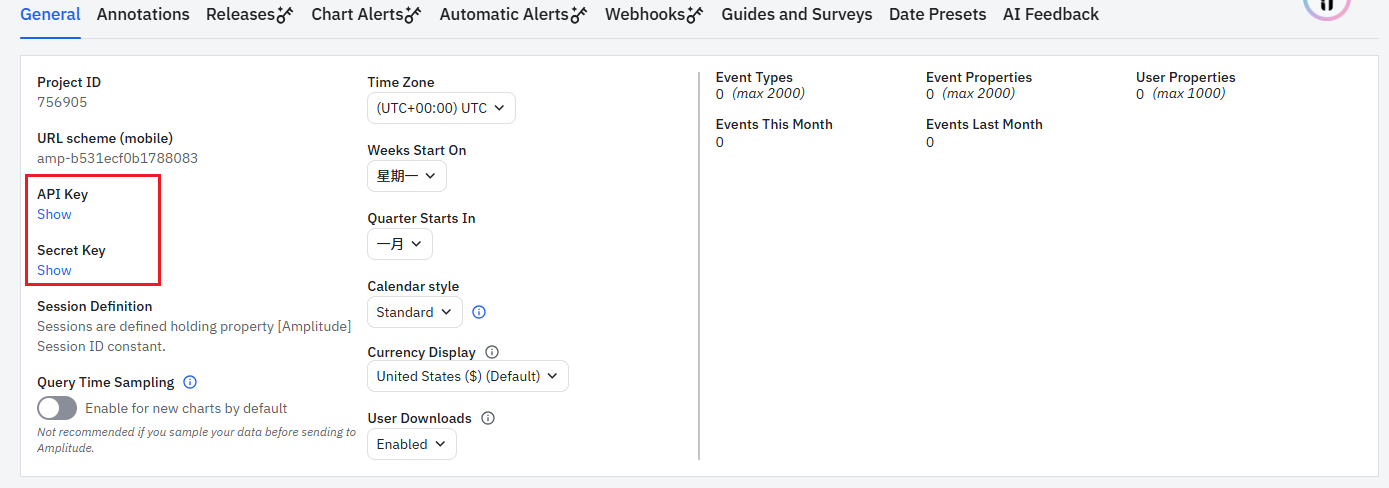Expand the User Downloads dropdown
This screenshot has height=488, width=1389.
[411, 444]
